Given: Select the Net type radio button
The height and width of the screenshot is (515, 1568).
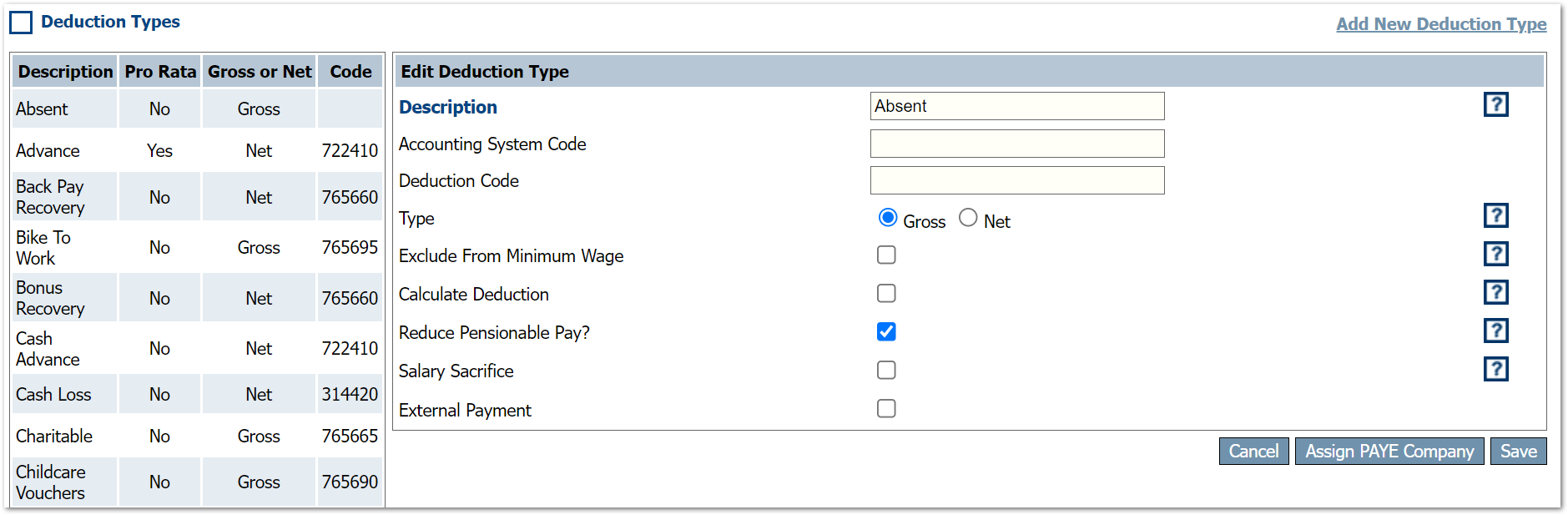Looking at the screenshot, I should coord(968,218).
